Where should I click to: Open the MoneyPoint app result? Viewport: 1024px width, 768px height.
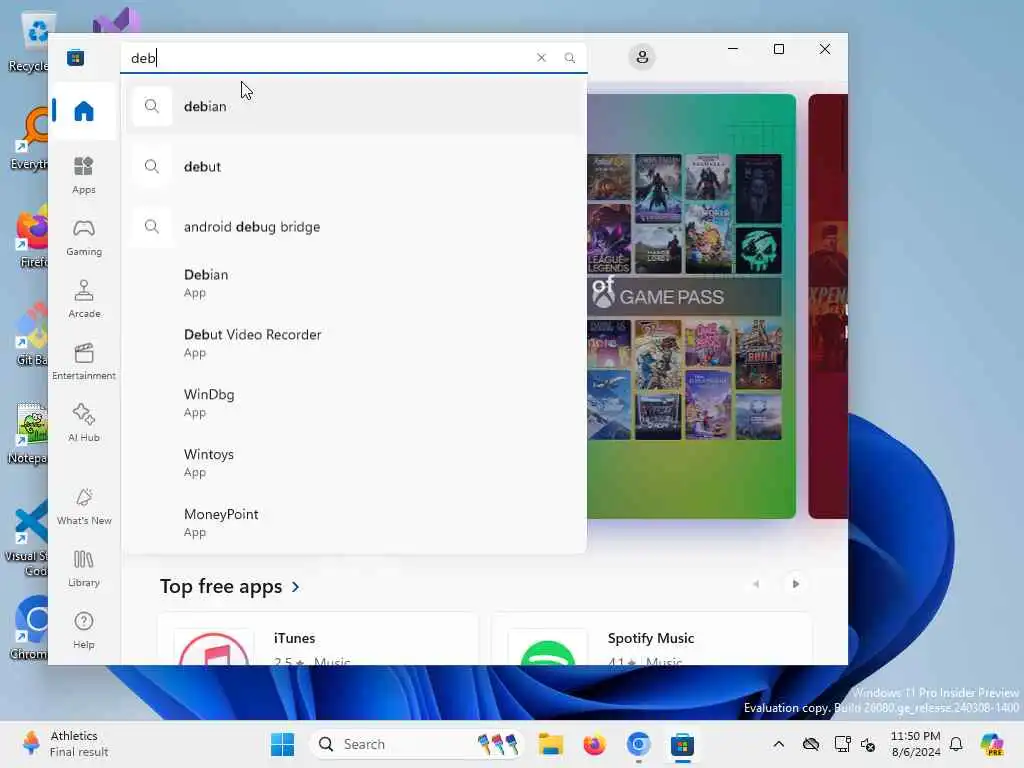[x=355, y=522]
